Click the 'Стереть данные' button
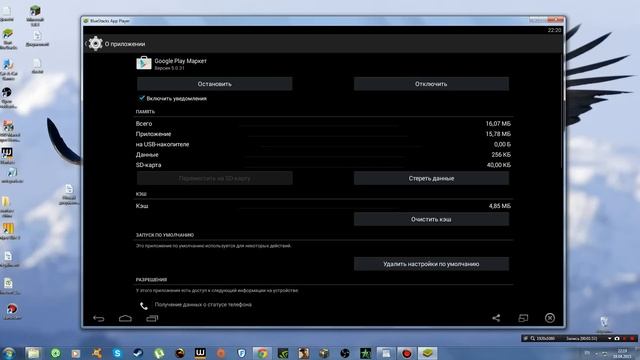The width and height of the screenshot is (640, 360). [431, 178]
